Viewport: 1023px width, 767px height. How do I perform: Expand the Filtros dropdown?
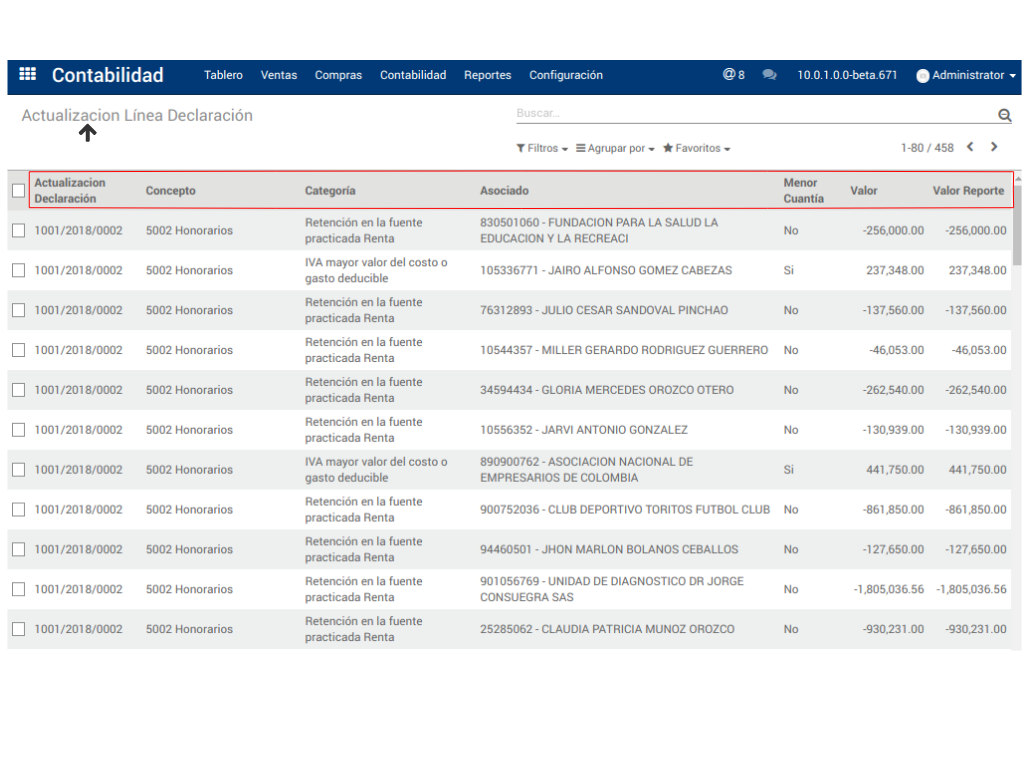click(542, 148)
